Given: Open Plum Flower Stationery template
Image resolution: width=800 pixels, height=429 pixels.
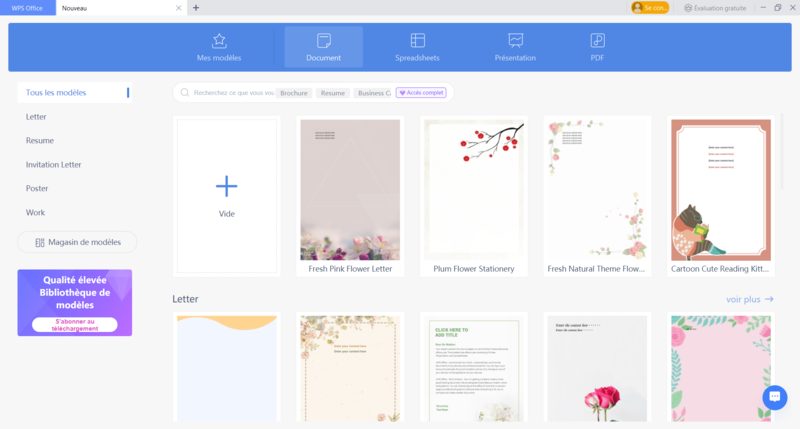Looking at the screenshot, I should tap(474, 196).
